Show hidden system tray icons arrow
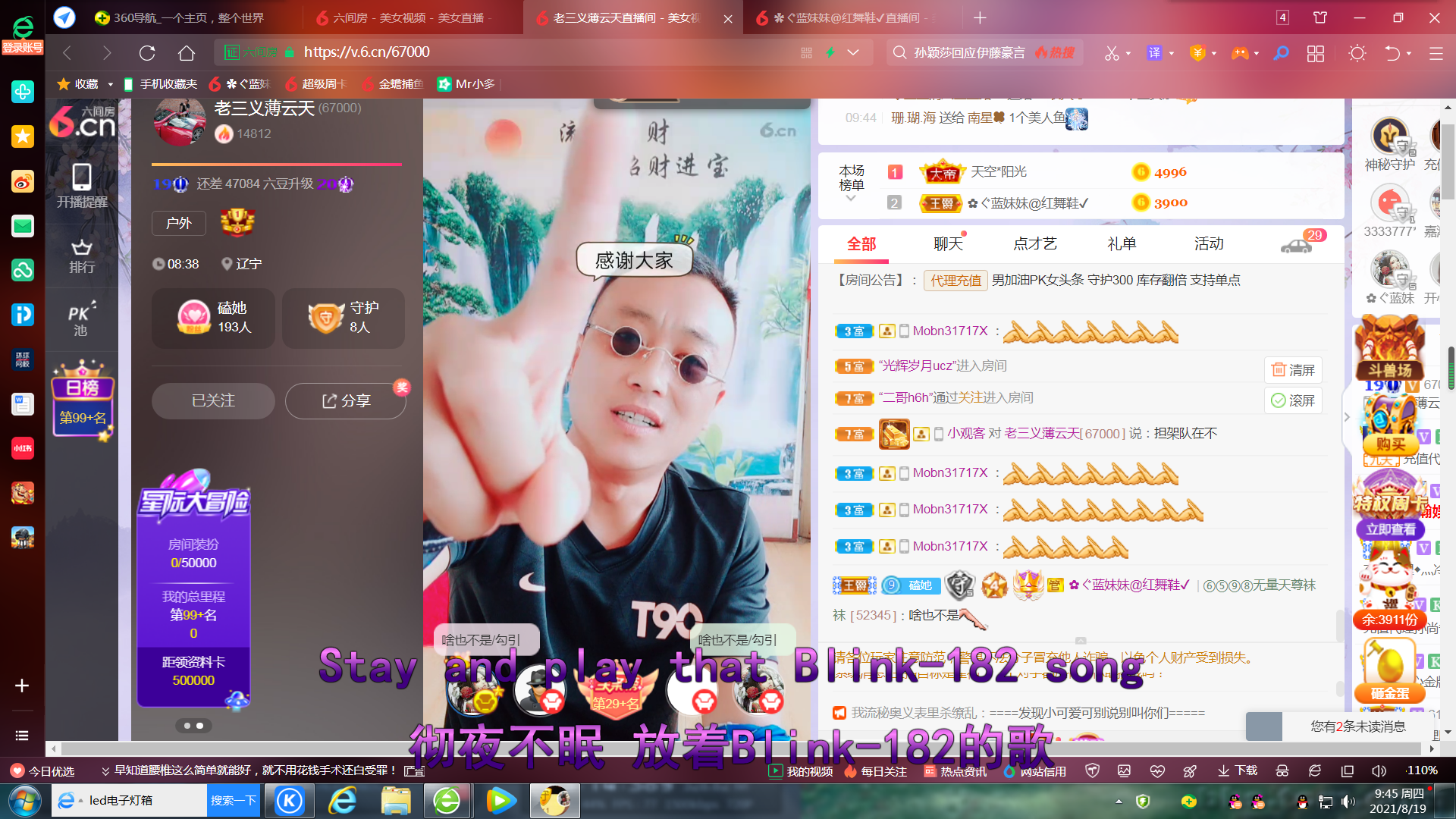This screenshot has width=1456, height=819. [1119, 801]
